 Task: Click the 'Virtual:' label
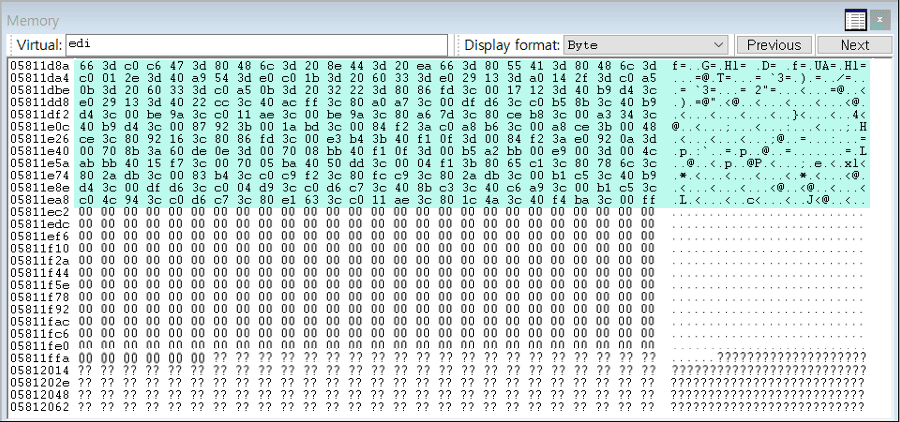39,45
